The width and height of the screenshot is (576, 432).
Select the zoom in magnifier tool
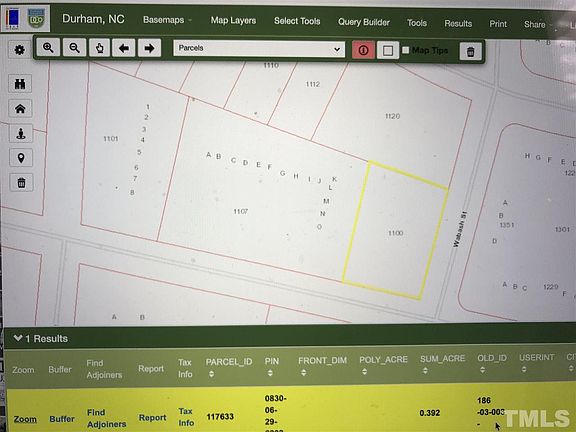point(48,47)
